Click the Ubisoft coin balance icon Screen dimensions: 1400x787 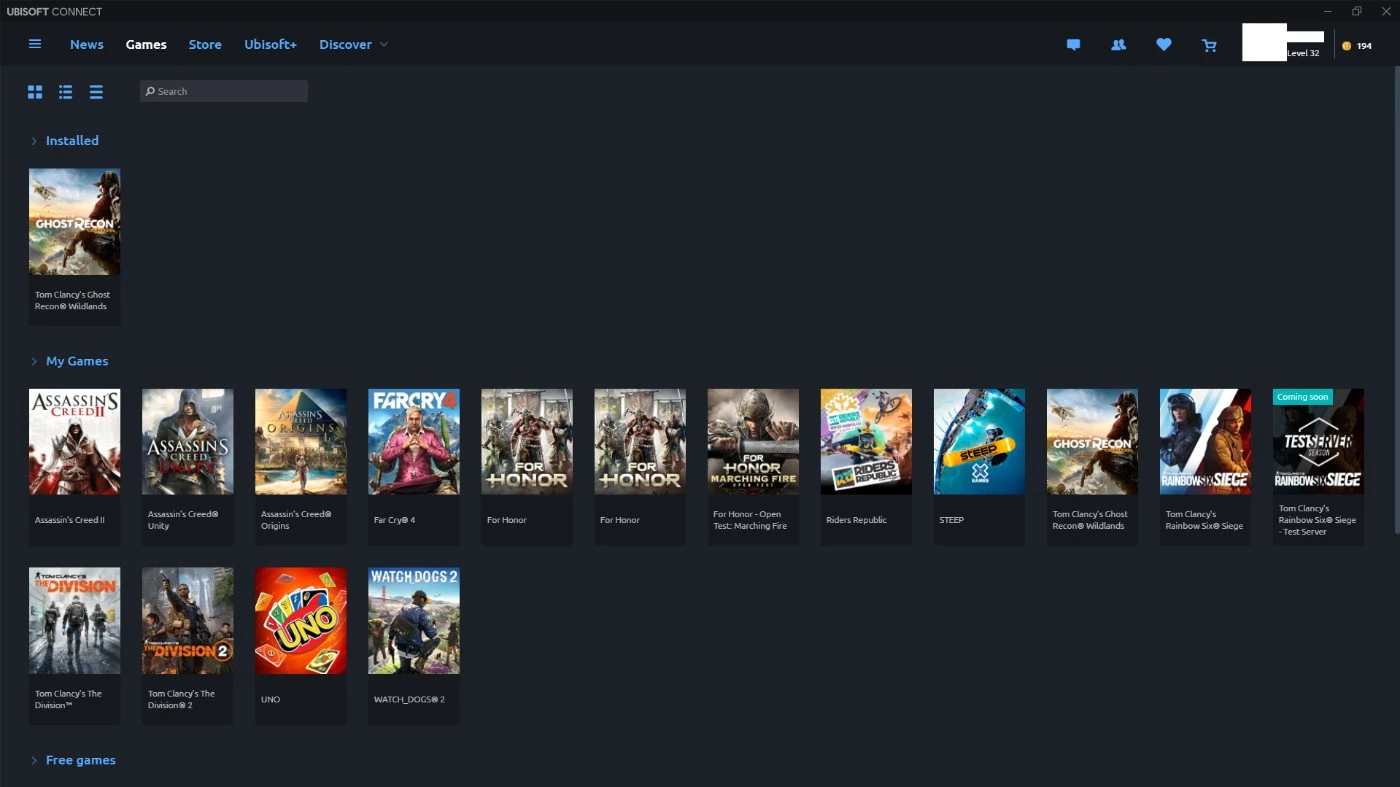coord(1346,46)
